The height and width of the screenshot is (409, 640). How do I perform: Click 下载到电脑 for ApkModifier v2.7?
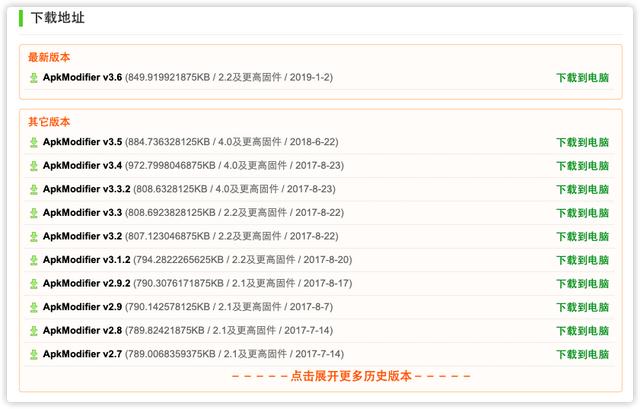582,354
